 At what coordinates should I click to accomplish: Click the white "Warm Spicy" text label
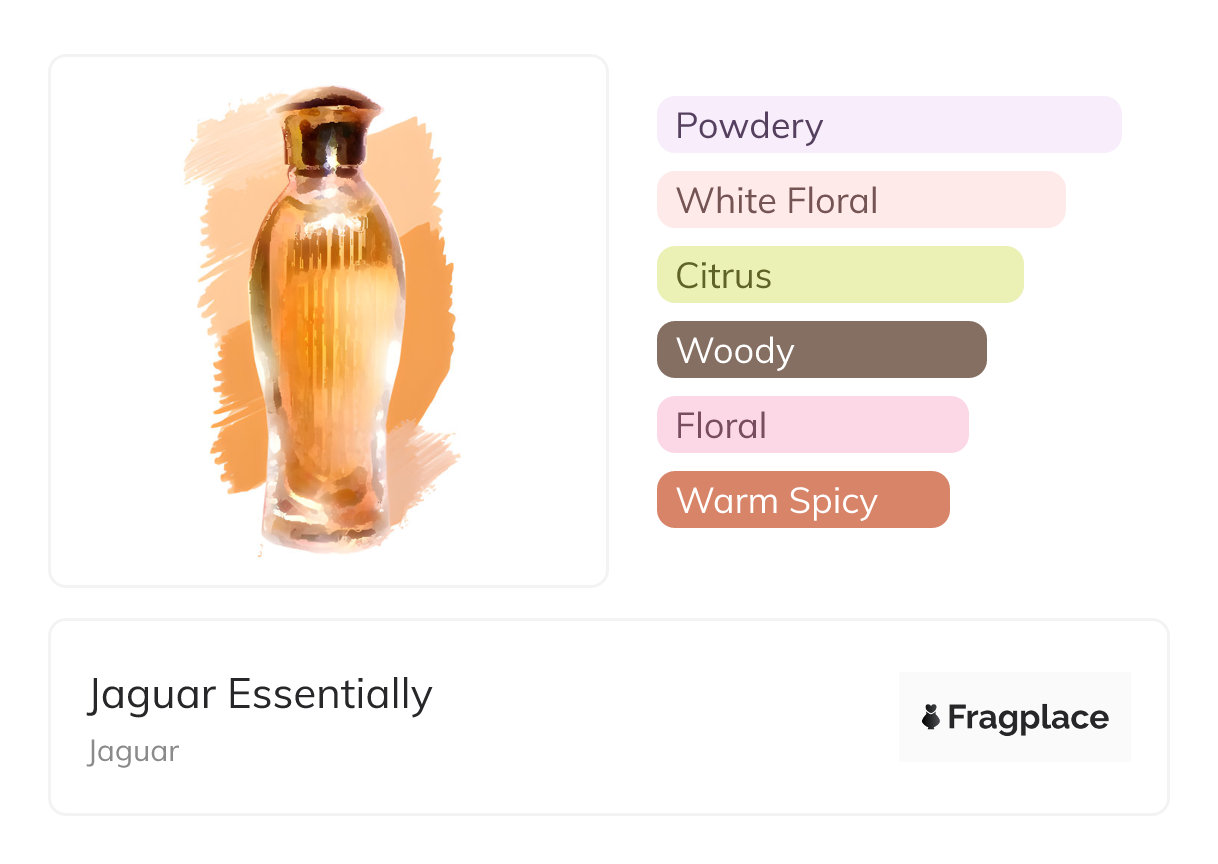(776, 501)
